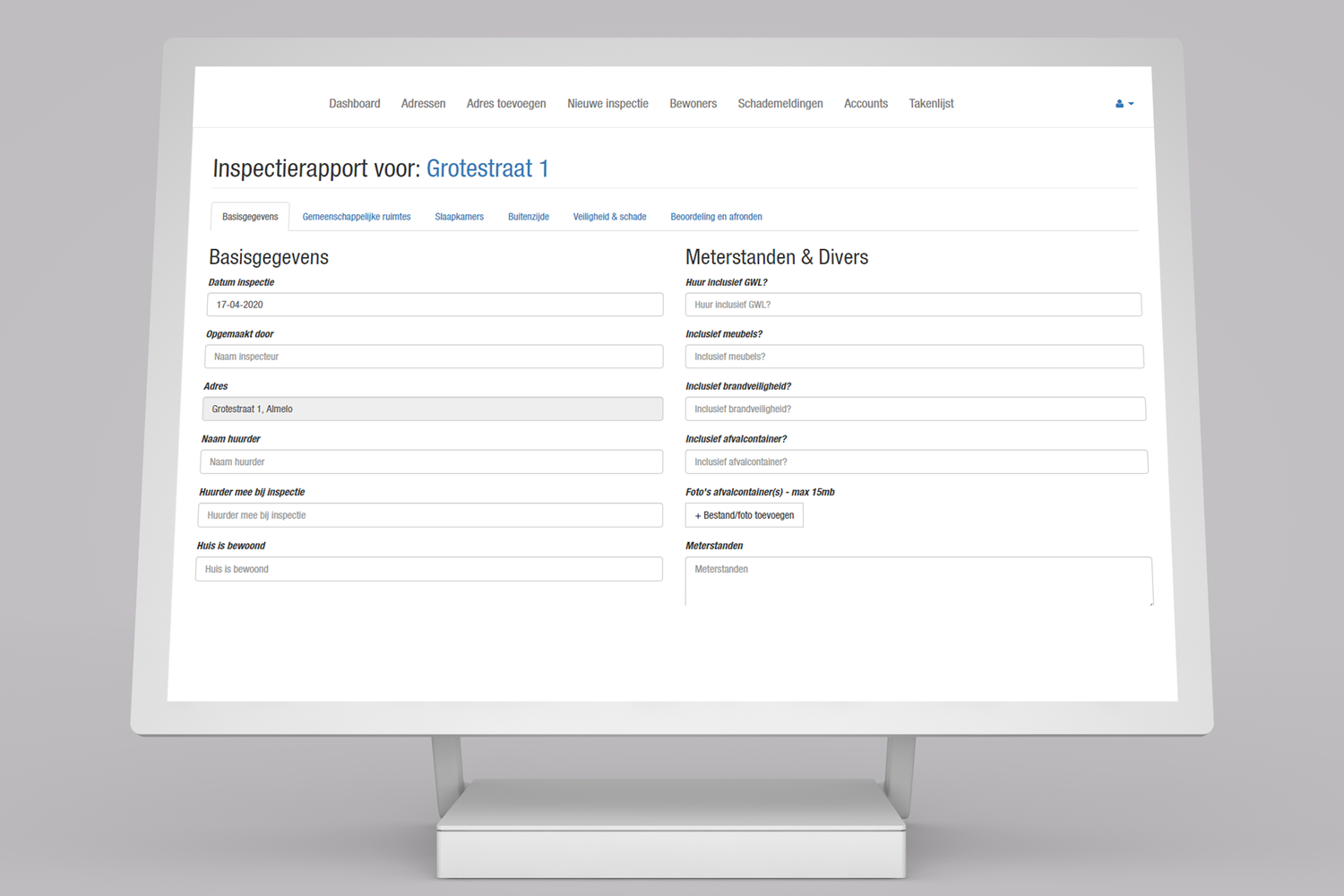Open the Bewoners page
The height and width of the screenshot is (896, 1344).
click(x=693, y=104)
